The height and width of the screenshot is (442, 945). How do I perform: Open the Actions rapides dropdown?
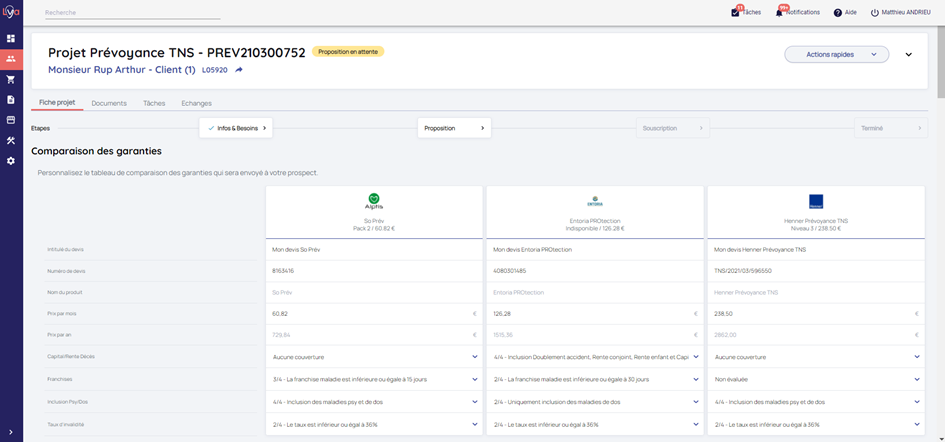[836, 54]
